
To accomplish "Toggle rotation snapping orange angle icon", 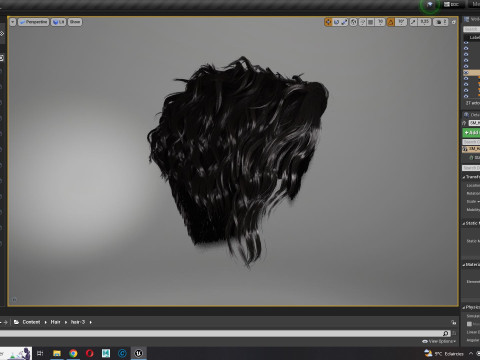I will (x=391, y=22).
